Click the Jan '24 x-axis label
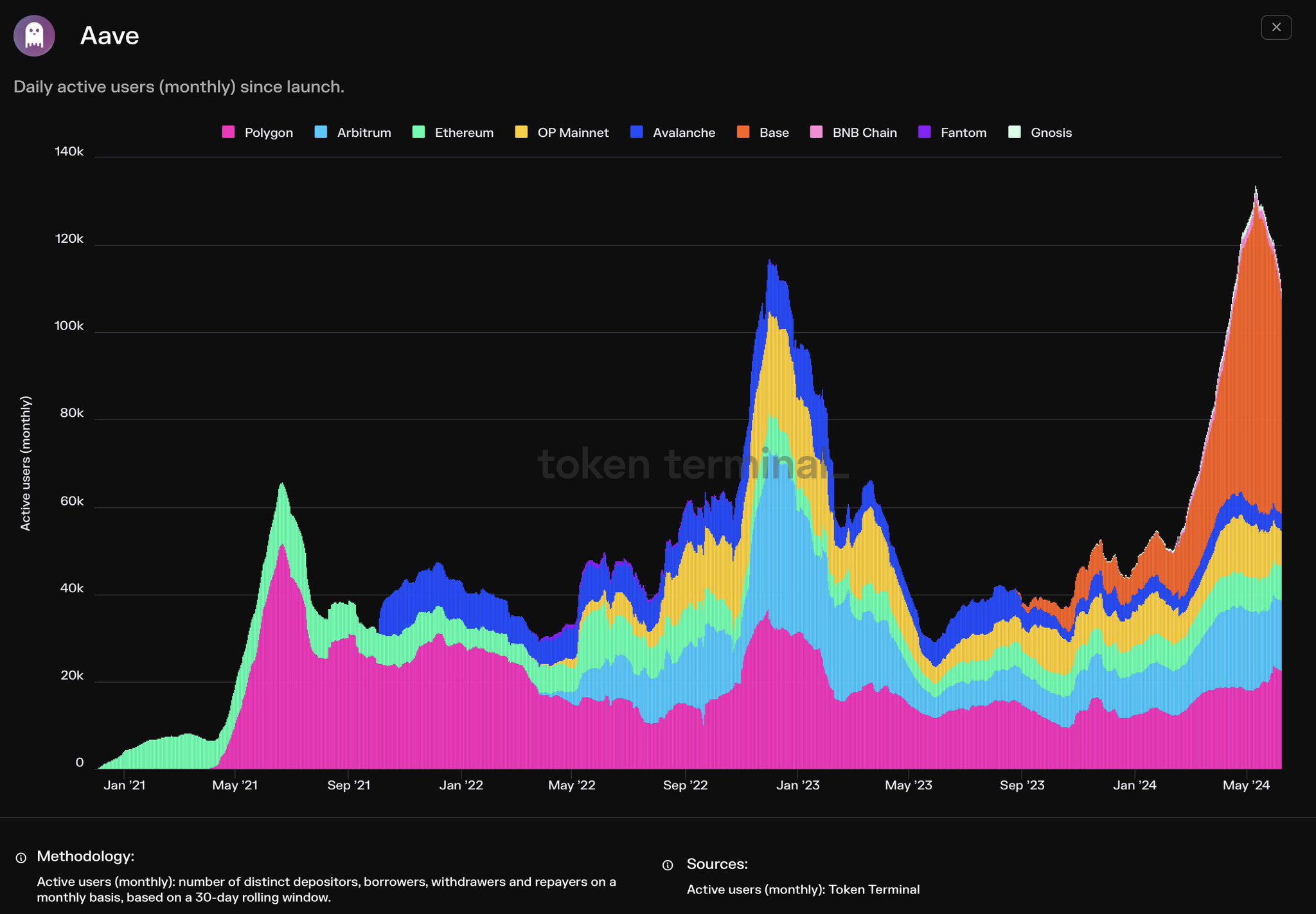 point(1135,785)
